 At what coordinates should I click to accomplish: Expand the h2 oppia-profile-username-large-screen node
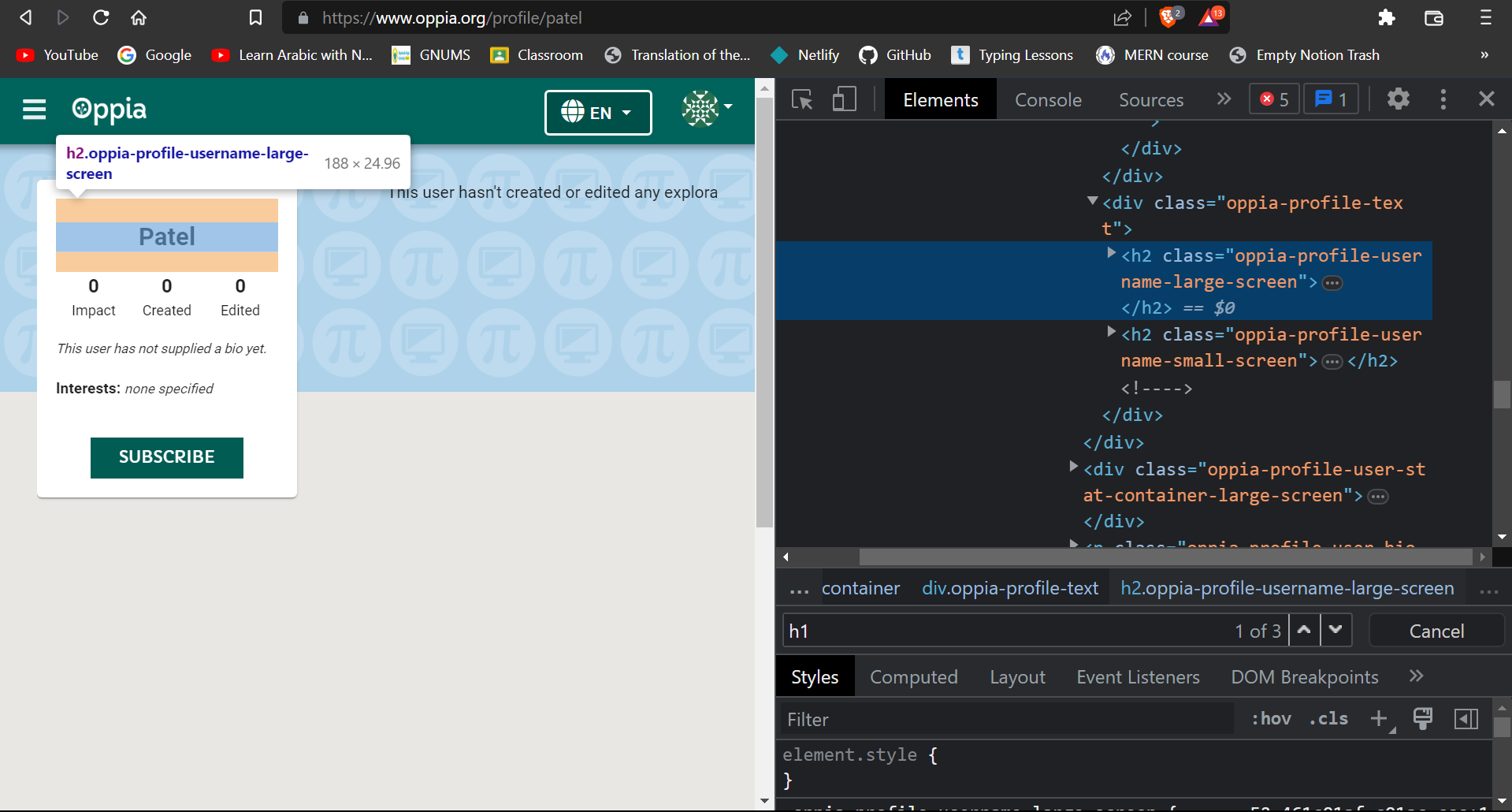pyautogui.click(x=1112, y=254)
